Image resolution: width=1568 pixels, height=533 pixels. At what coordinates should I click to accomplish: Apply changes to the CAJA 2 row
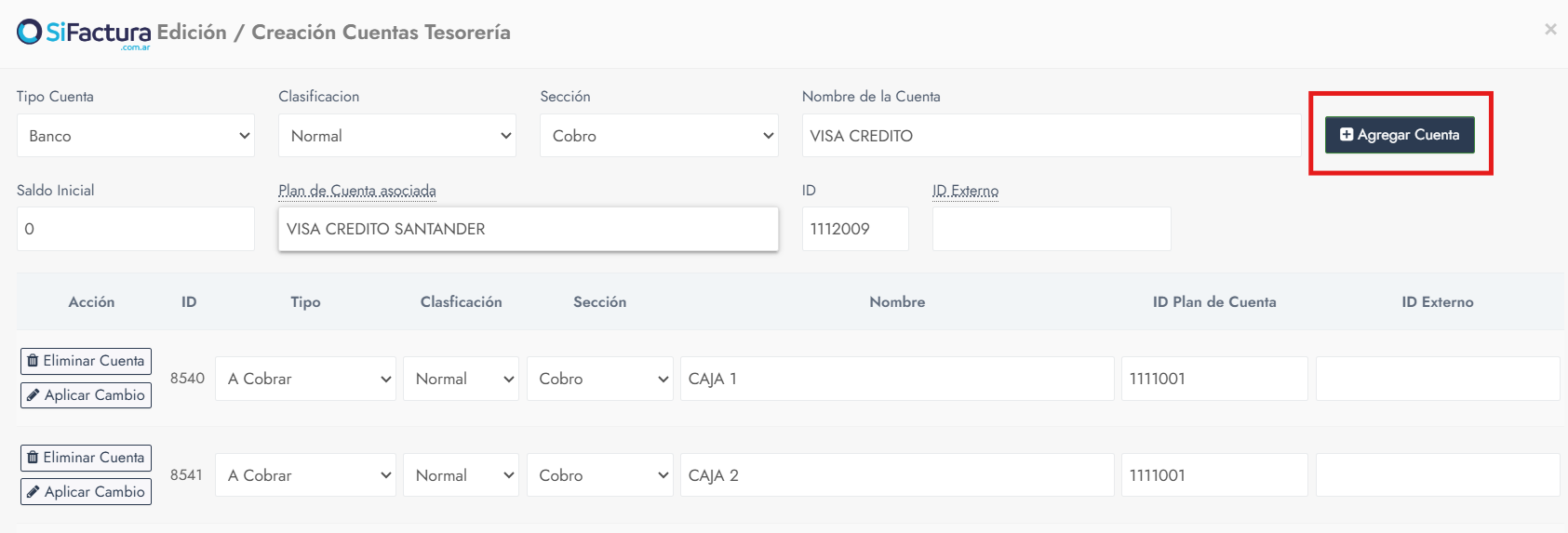click(x=86, y=492)
